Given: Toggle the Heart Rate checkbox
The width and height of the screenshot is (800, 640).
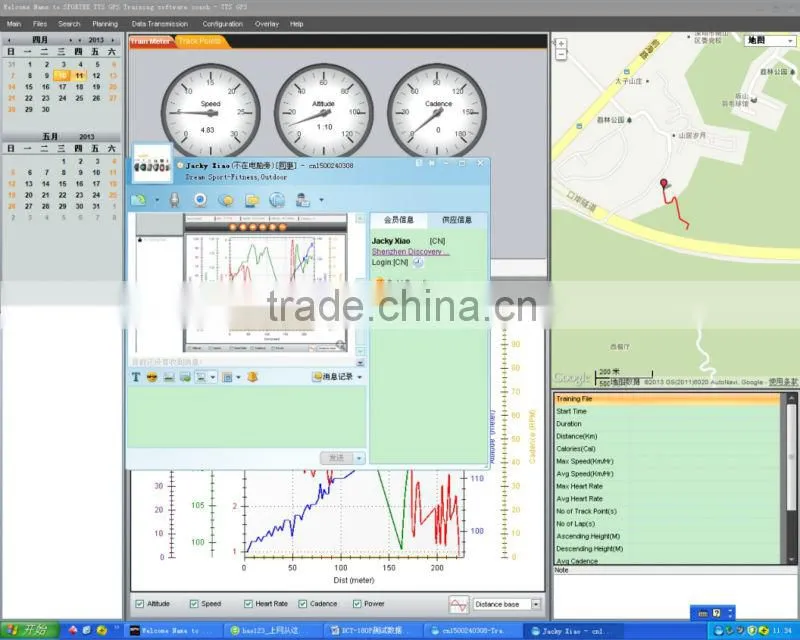Looking at the screenshot, I should pos(248,604).
